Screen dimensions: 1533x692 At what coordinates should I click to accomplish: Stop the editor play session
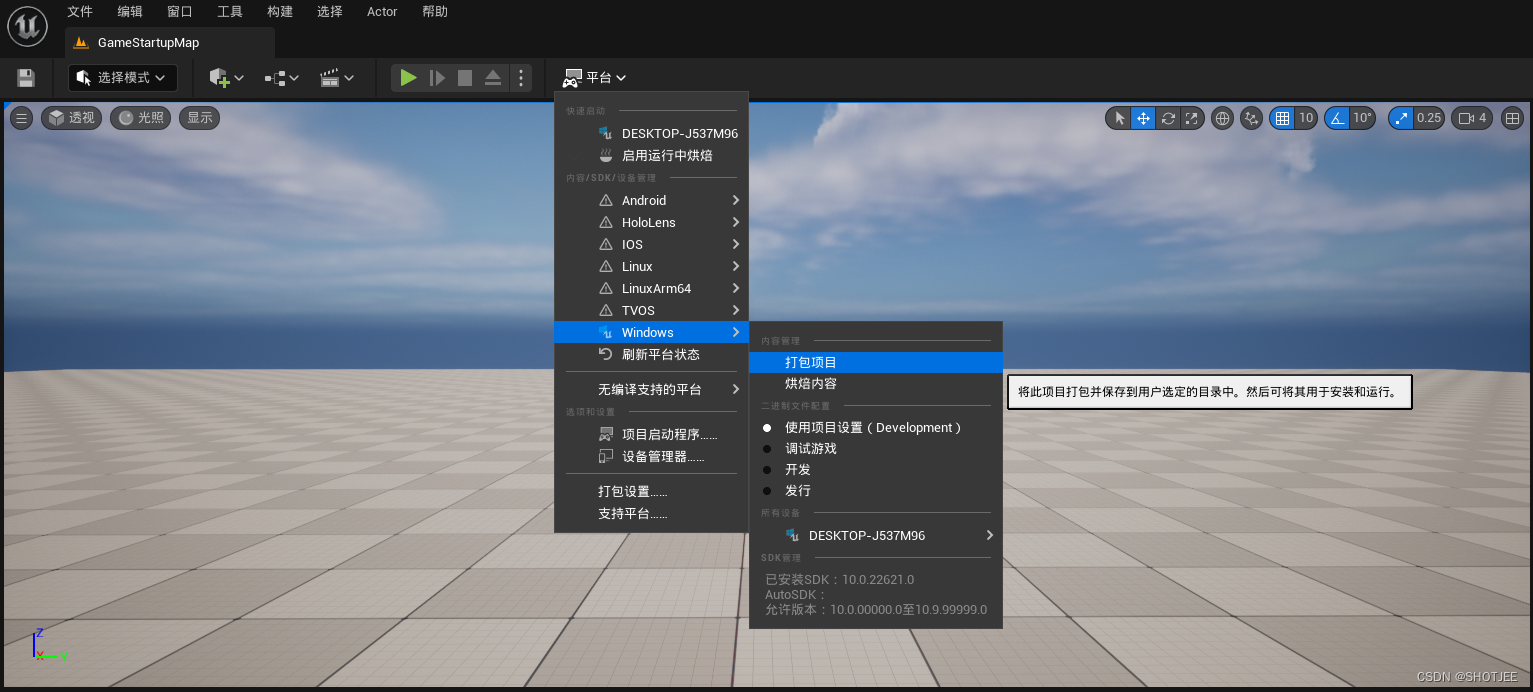pyautogui.click(x=463, y=77)
